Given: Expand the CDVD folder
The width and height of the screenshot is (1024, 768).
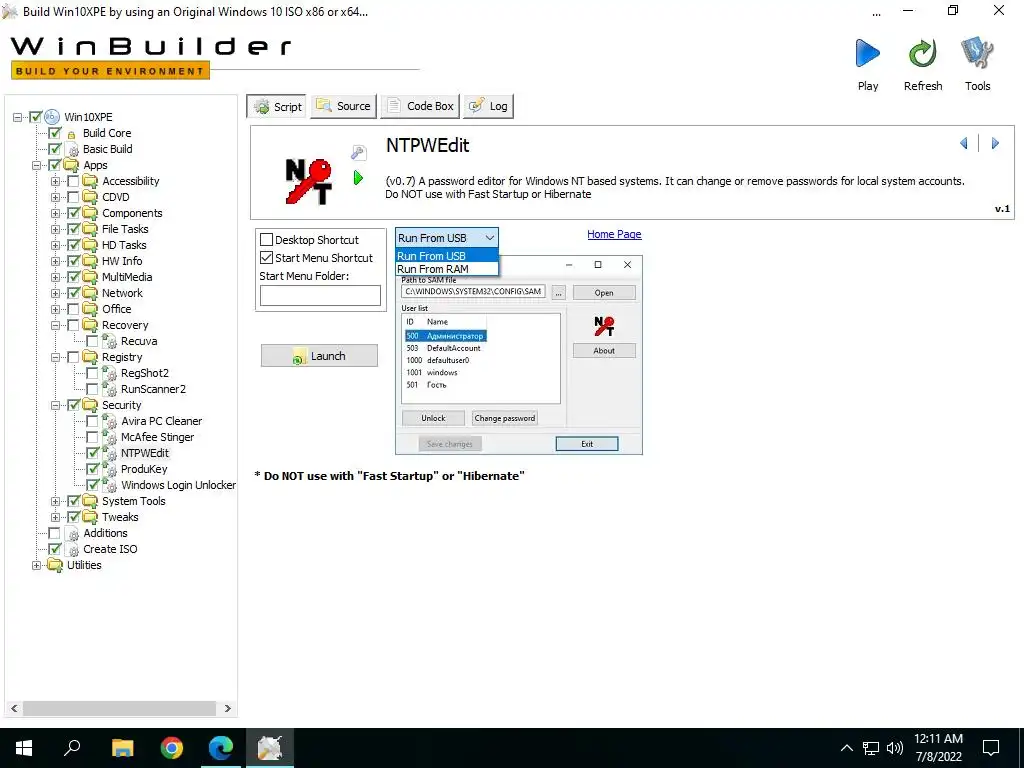Looking at the screenshot, I should (55, 197).
